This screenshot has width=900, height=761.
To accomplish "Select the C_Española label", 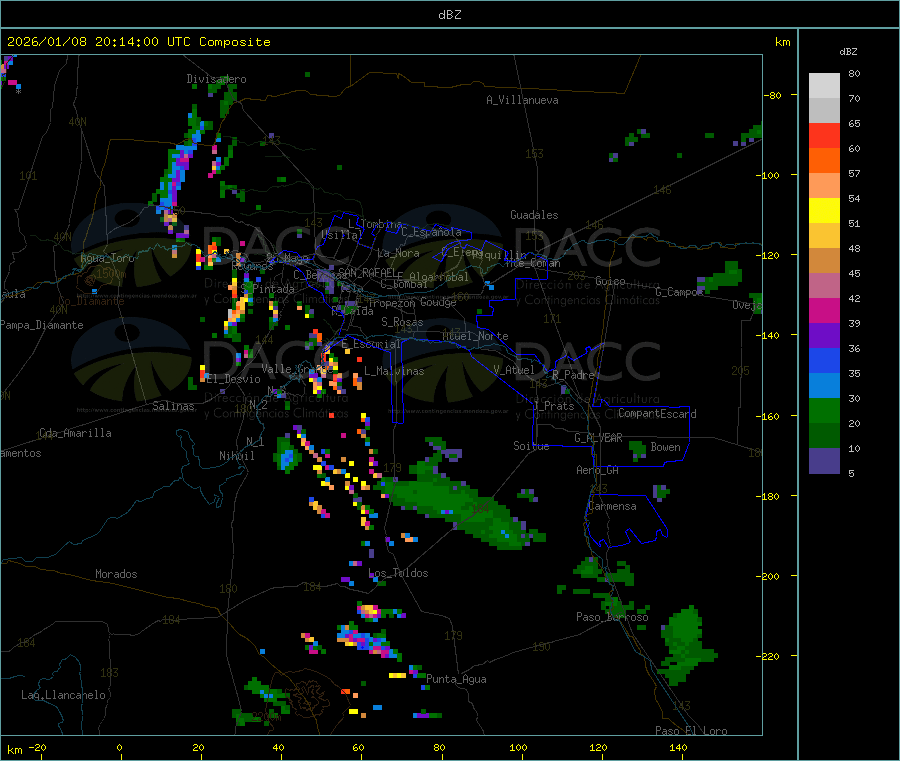I will [x=432, y=232].
